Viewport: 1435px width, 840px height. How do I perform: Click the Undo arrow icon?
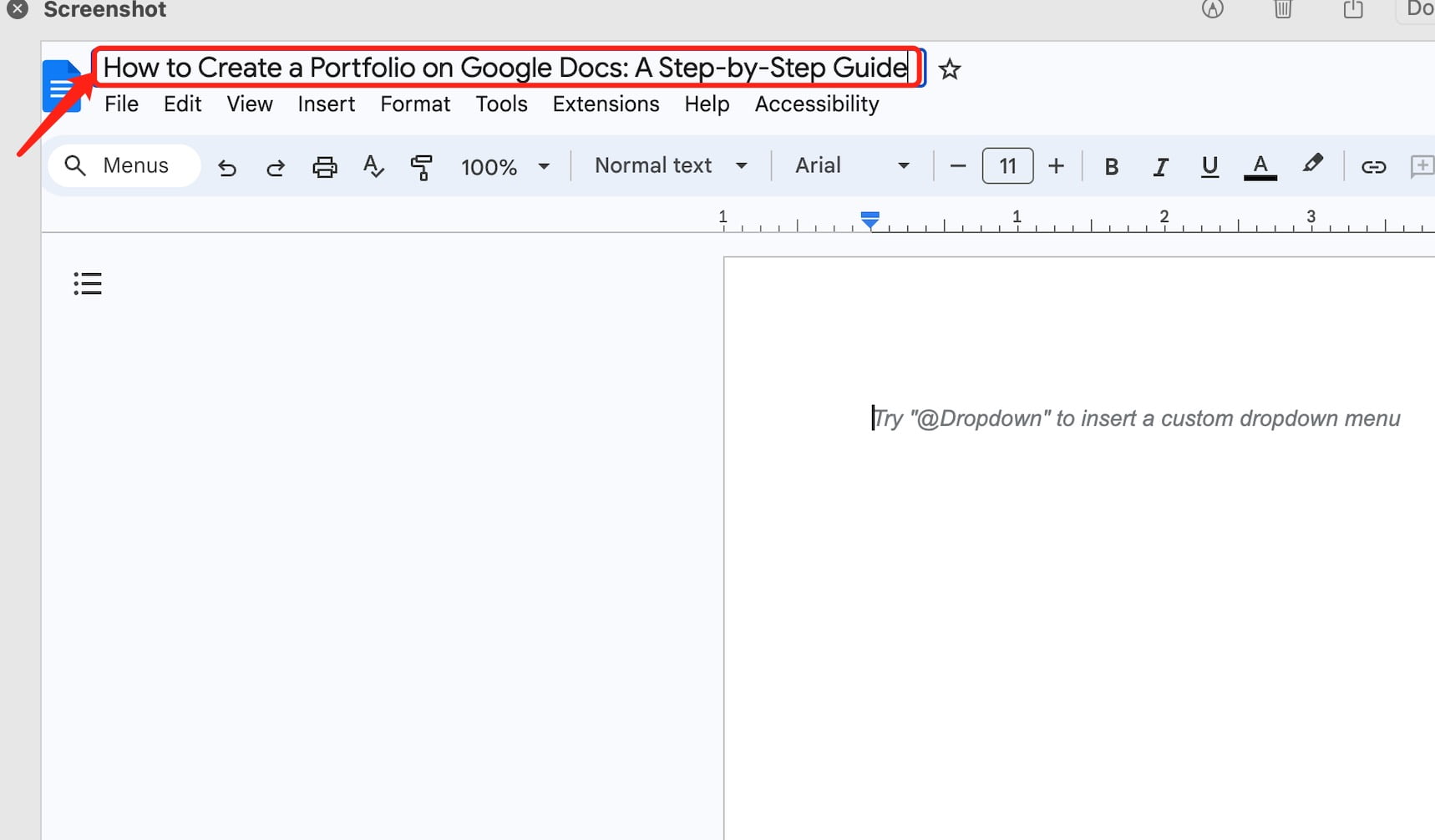[226, 167]
